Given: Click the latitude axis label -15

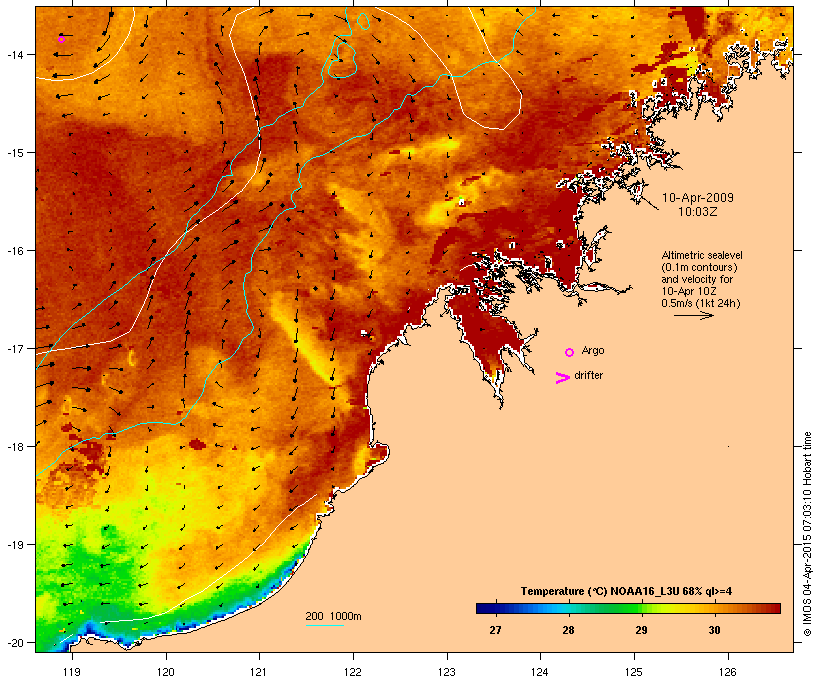Looking at the screenshot, I should (x=14, y=153).
